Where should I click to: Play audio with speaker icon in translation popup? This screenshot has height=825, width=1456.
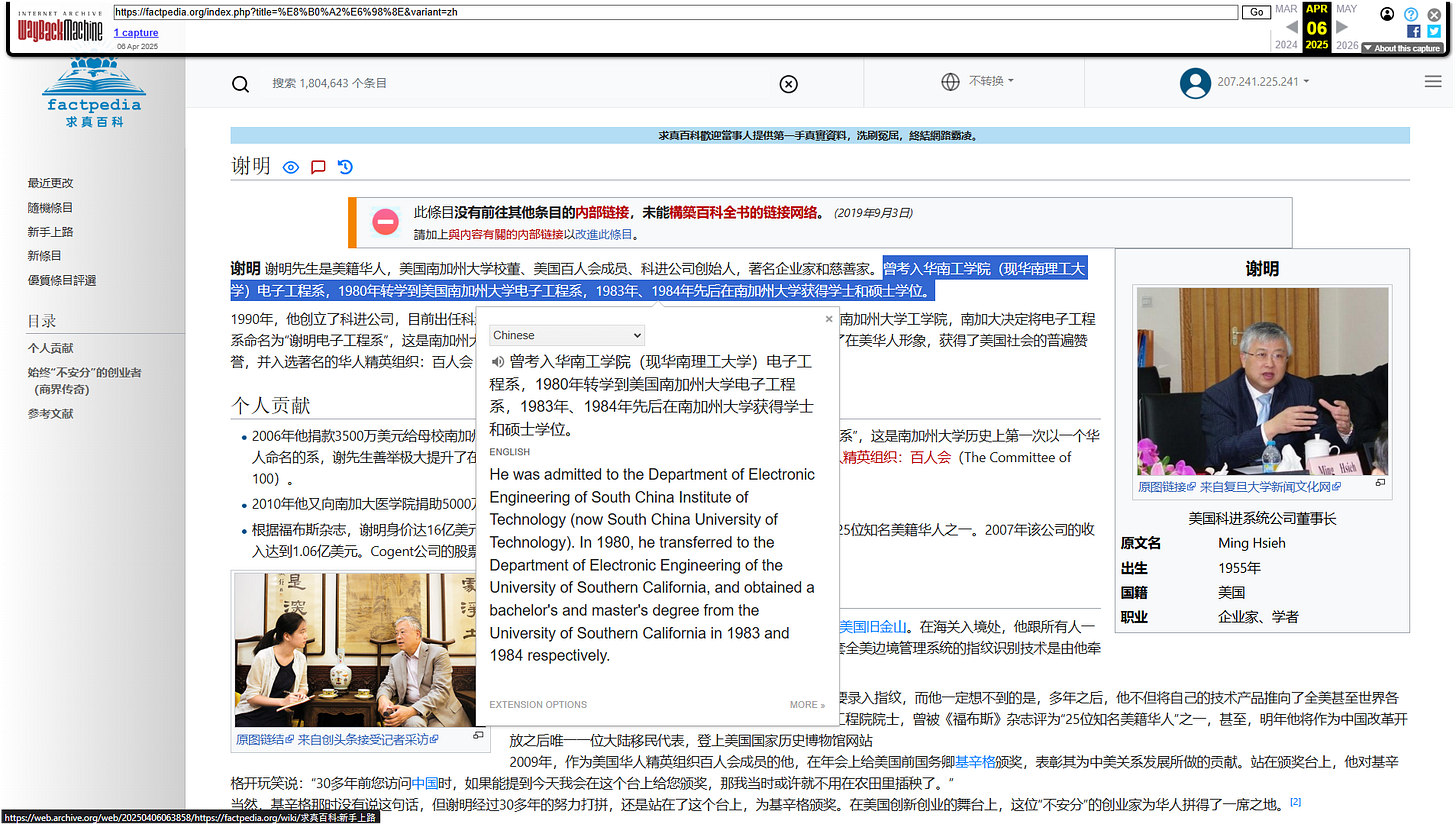click(x=497, y=361)
